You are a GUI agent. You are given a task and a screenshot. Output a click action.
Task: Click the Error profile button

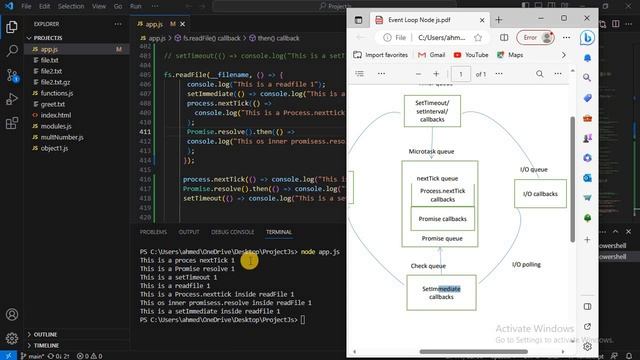535,38
